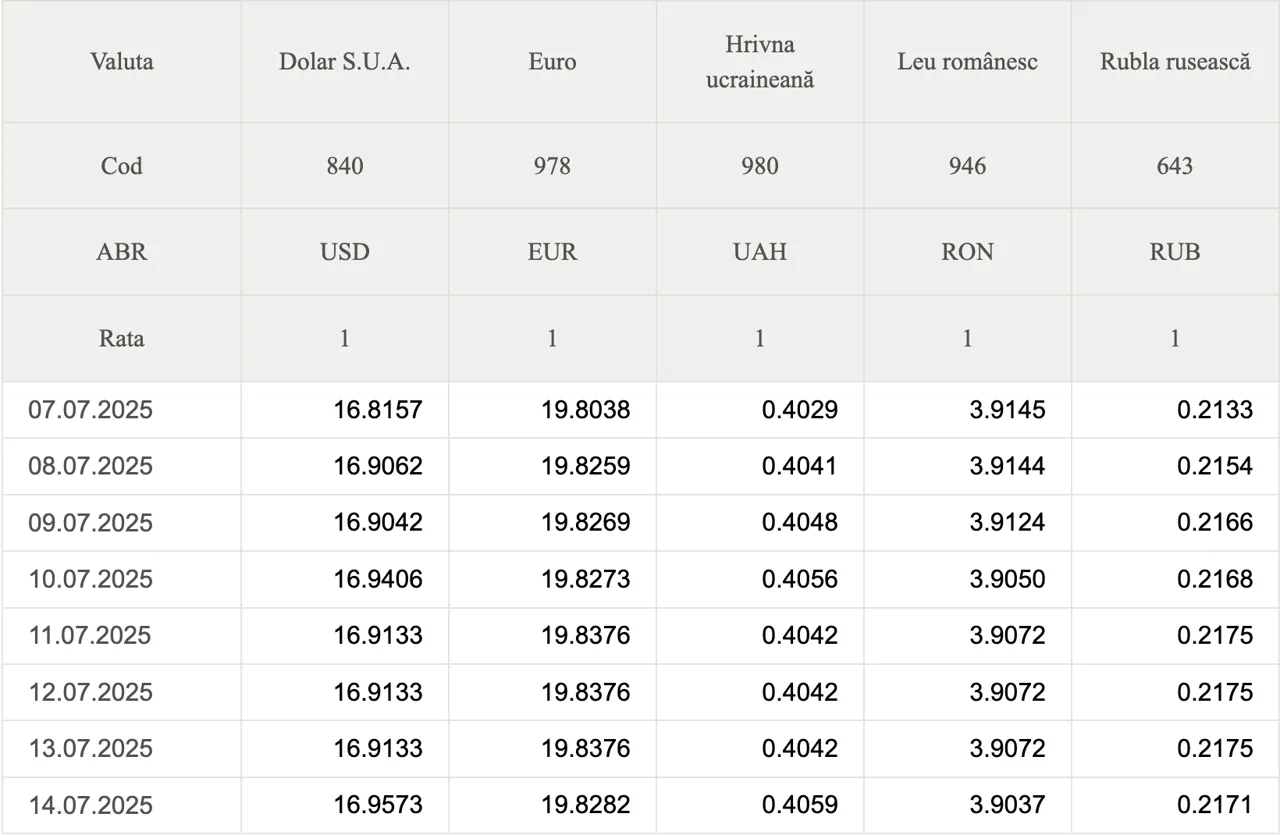Image resolution: width=1280 pixels, height=835 pixels.
Task: Select the Euro rate 19.8038
Action: tap(586, 410)
